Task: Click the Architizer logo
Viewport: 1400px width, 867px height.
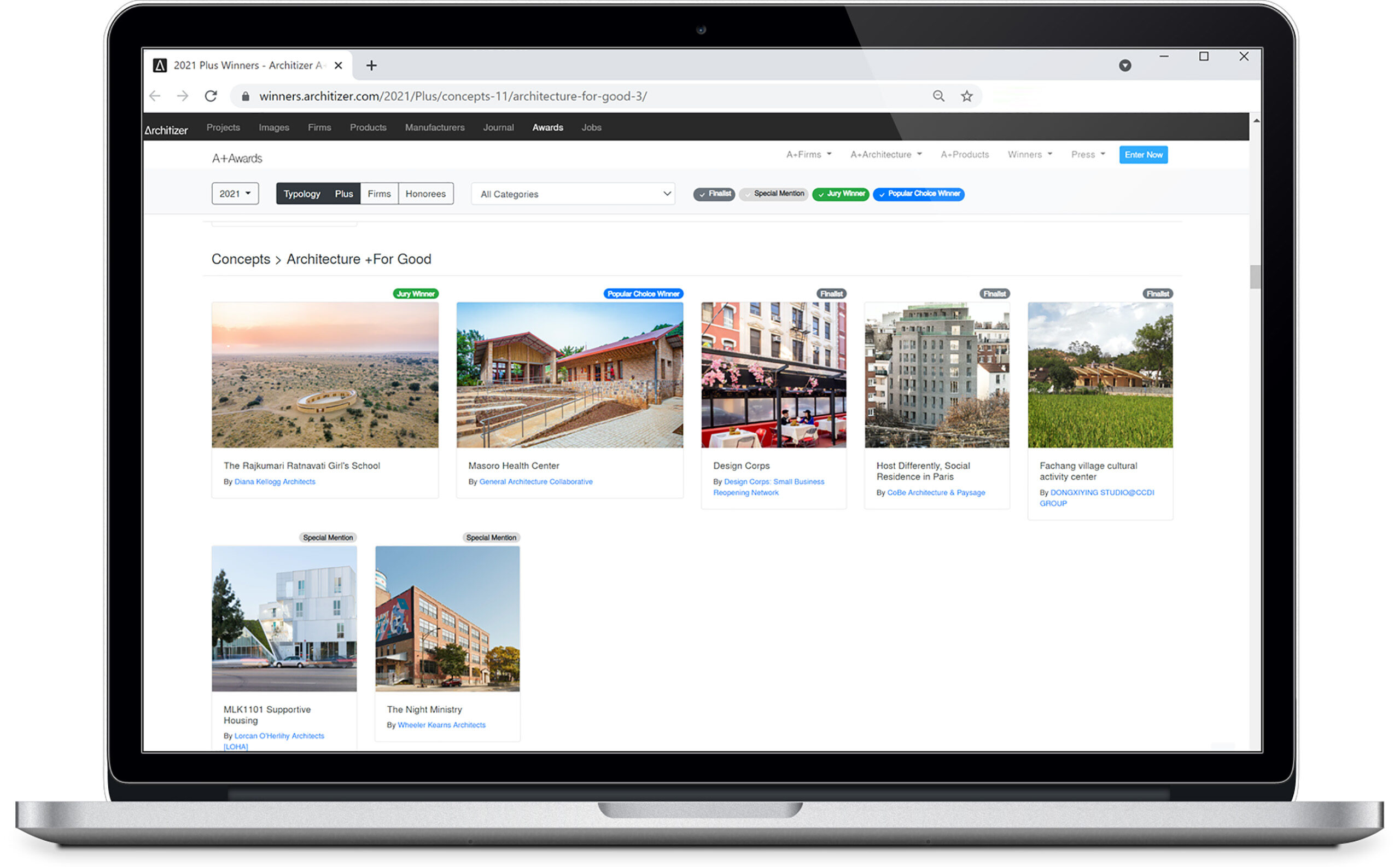Action: pyautogui.click(x=166, y=130)
